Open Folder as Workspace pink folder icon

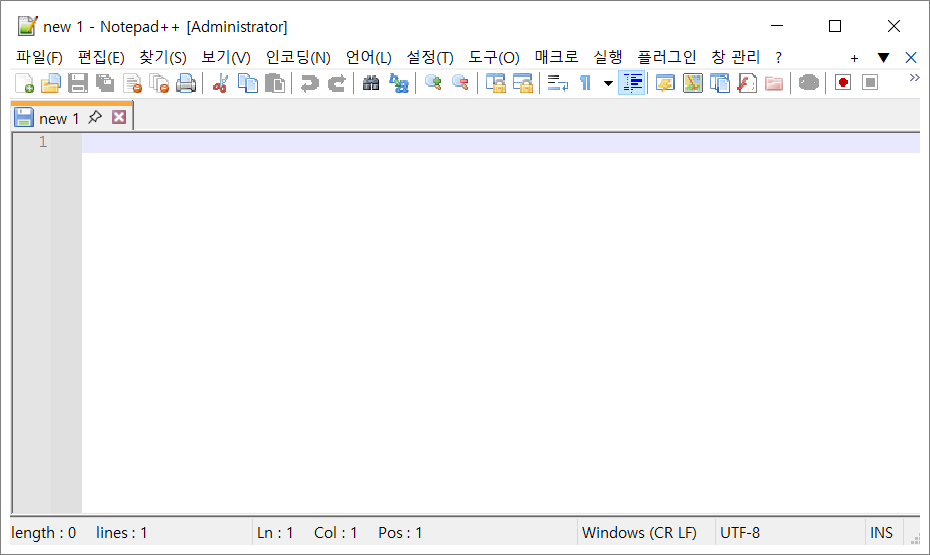(774, 83)
